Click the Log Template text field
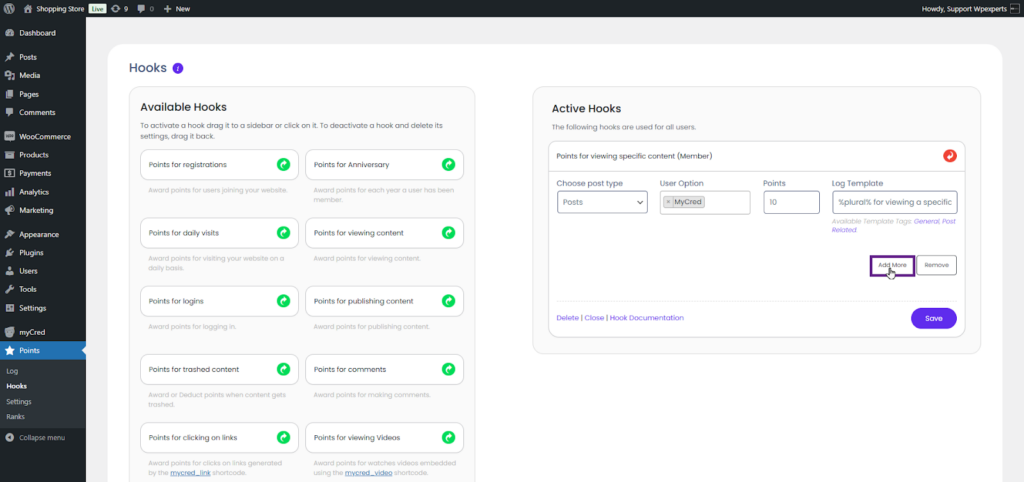The width and height of the screenshot is (1024, 482). 894,202
